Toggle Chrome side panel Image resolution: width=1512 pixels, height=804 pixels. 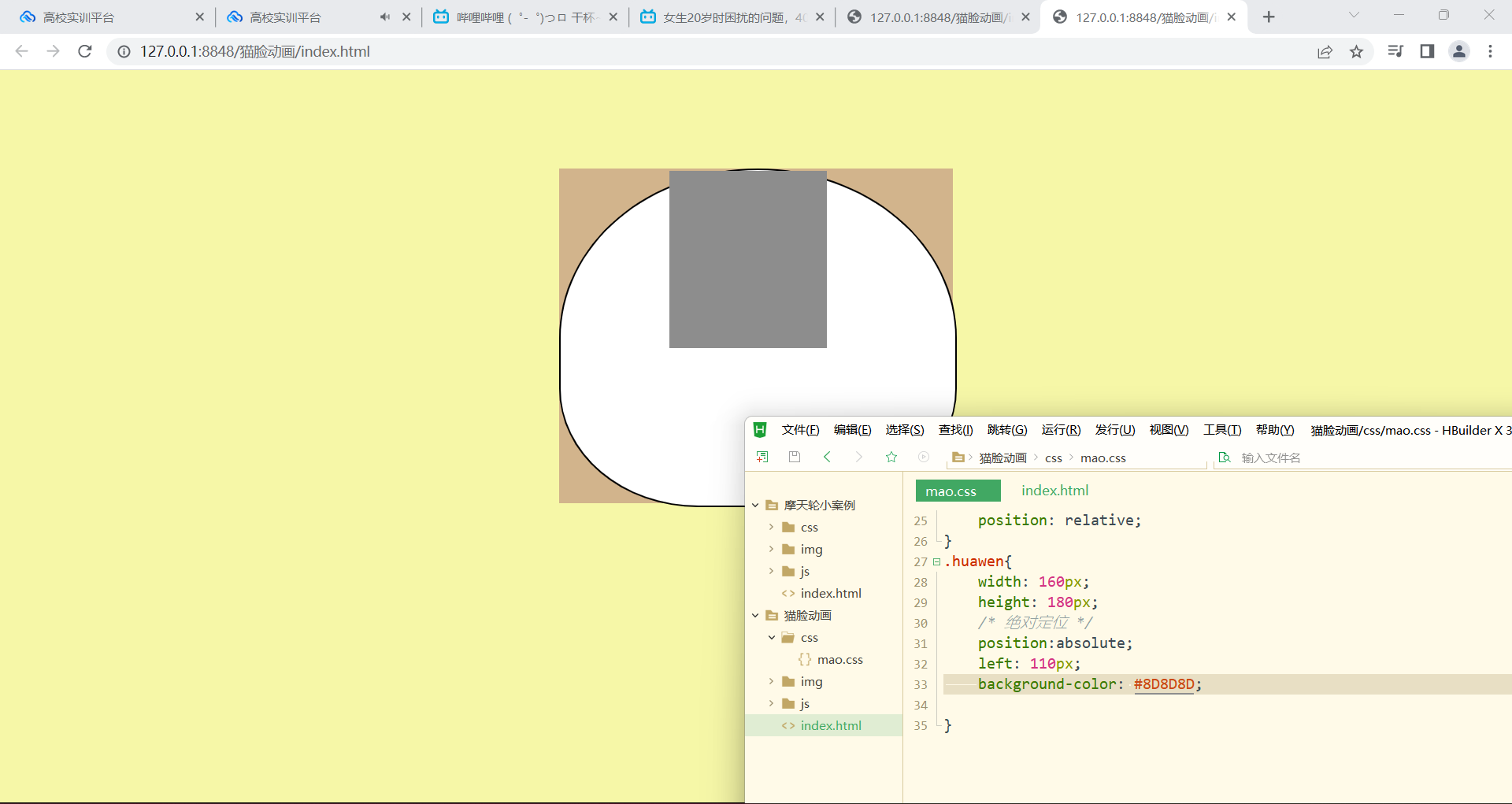point(1427,51)
